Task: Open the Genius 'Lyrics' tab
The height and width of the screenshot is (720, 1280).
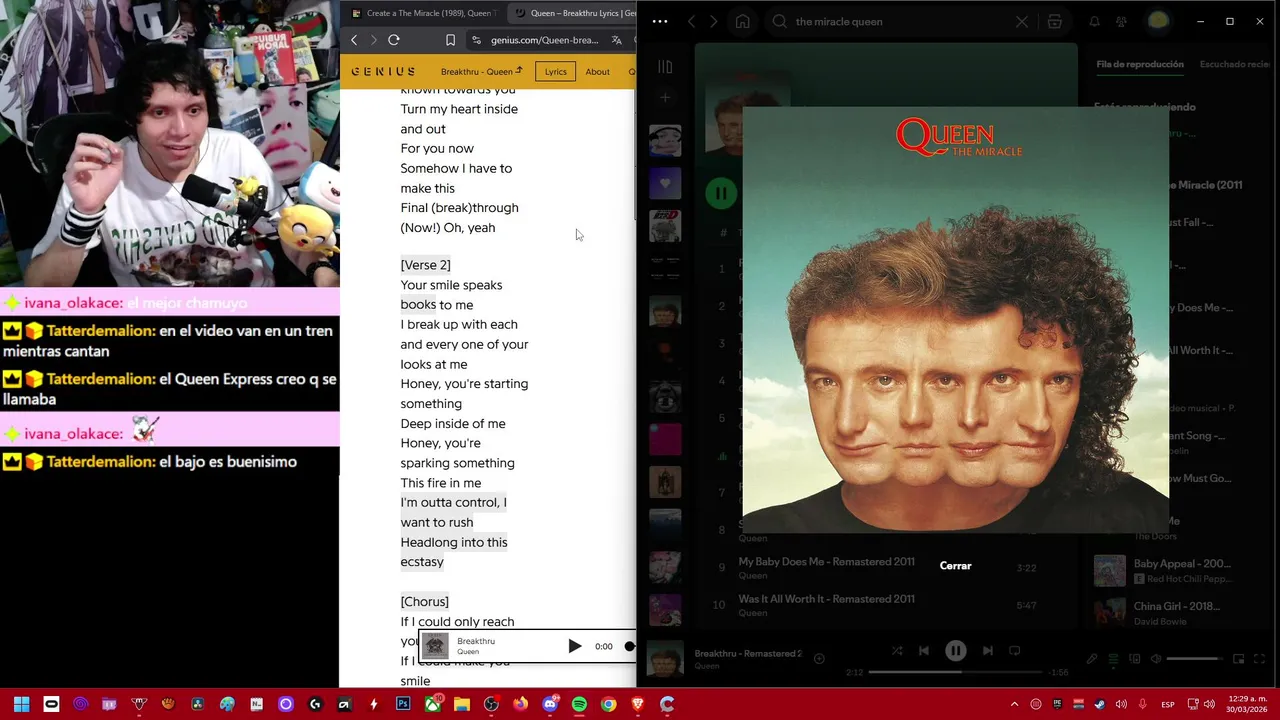Action: [555, 71]
